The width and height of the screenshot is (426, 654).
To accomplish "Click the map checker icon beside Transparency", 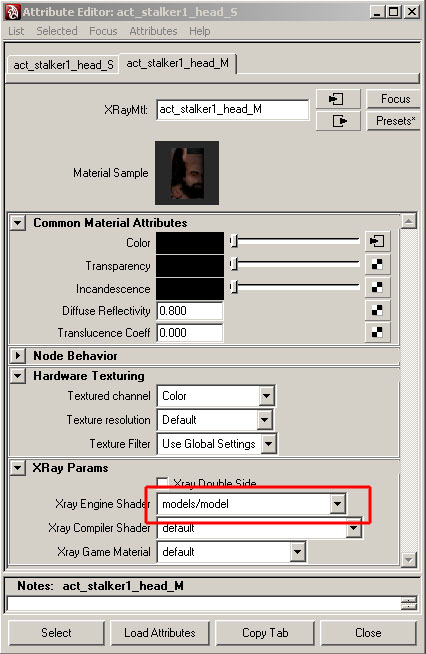I will pyautogui.click(x=377, y=264).
